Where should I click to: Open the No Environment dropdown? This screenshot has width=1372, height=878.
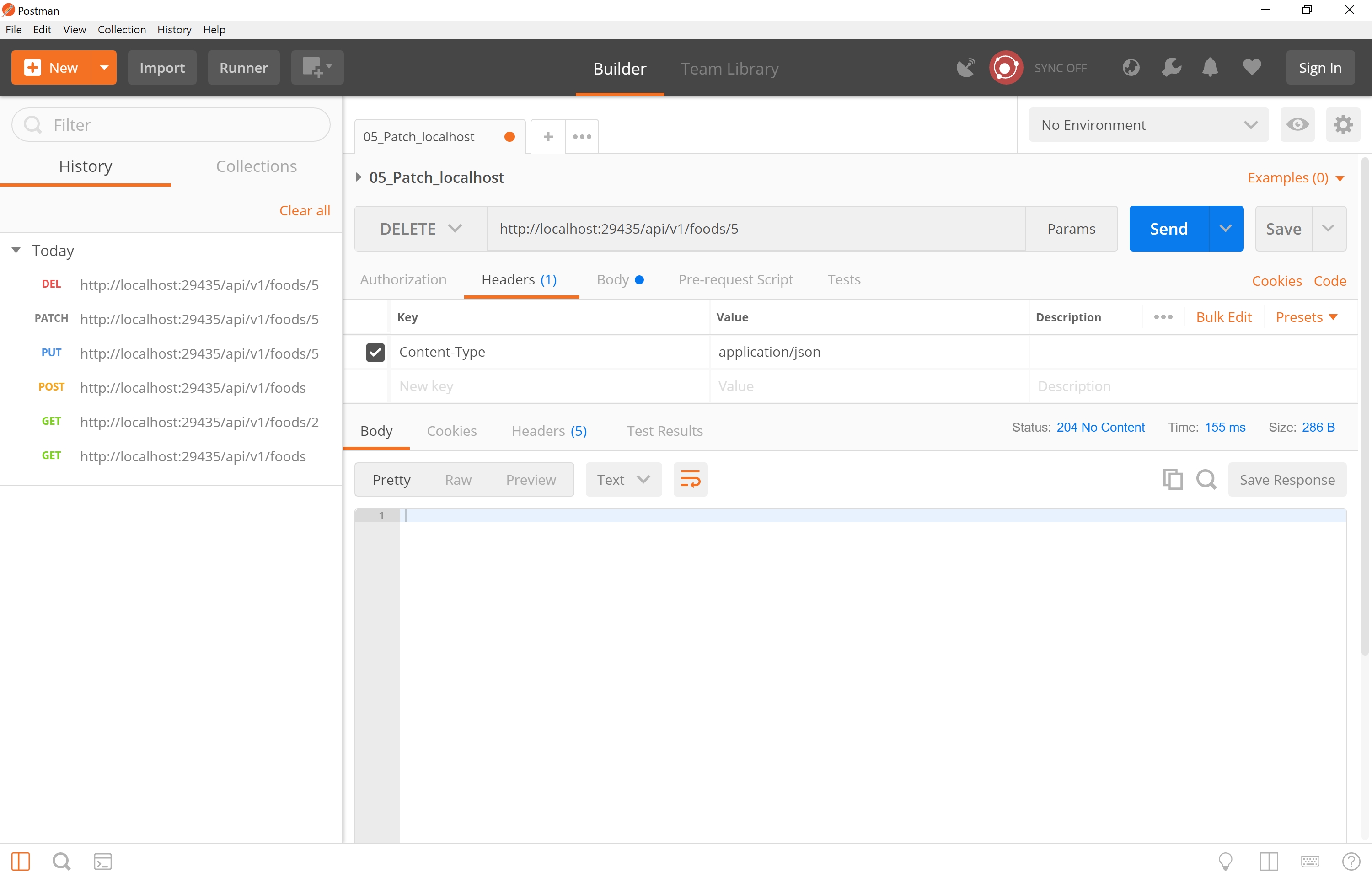(1148, 125)
